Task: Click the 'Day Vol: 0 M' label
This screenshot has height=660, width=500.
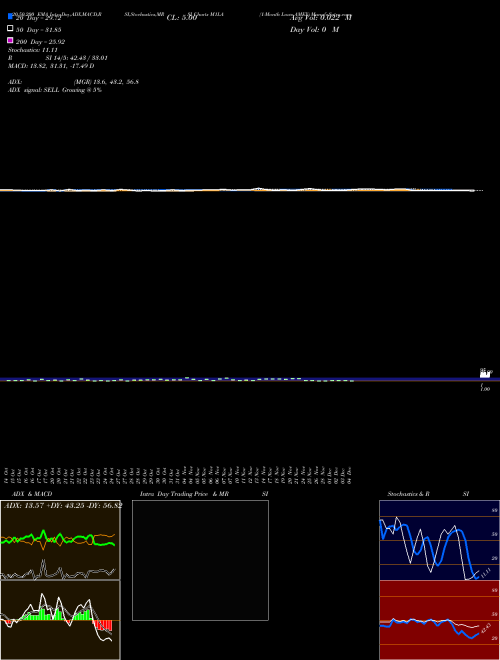Action: point(314,30)
